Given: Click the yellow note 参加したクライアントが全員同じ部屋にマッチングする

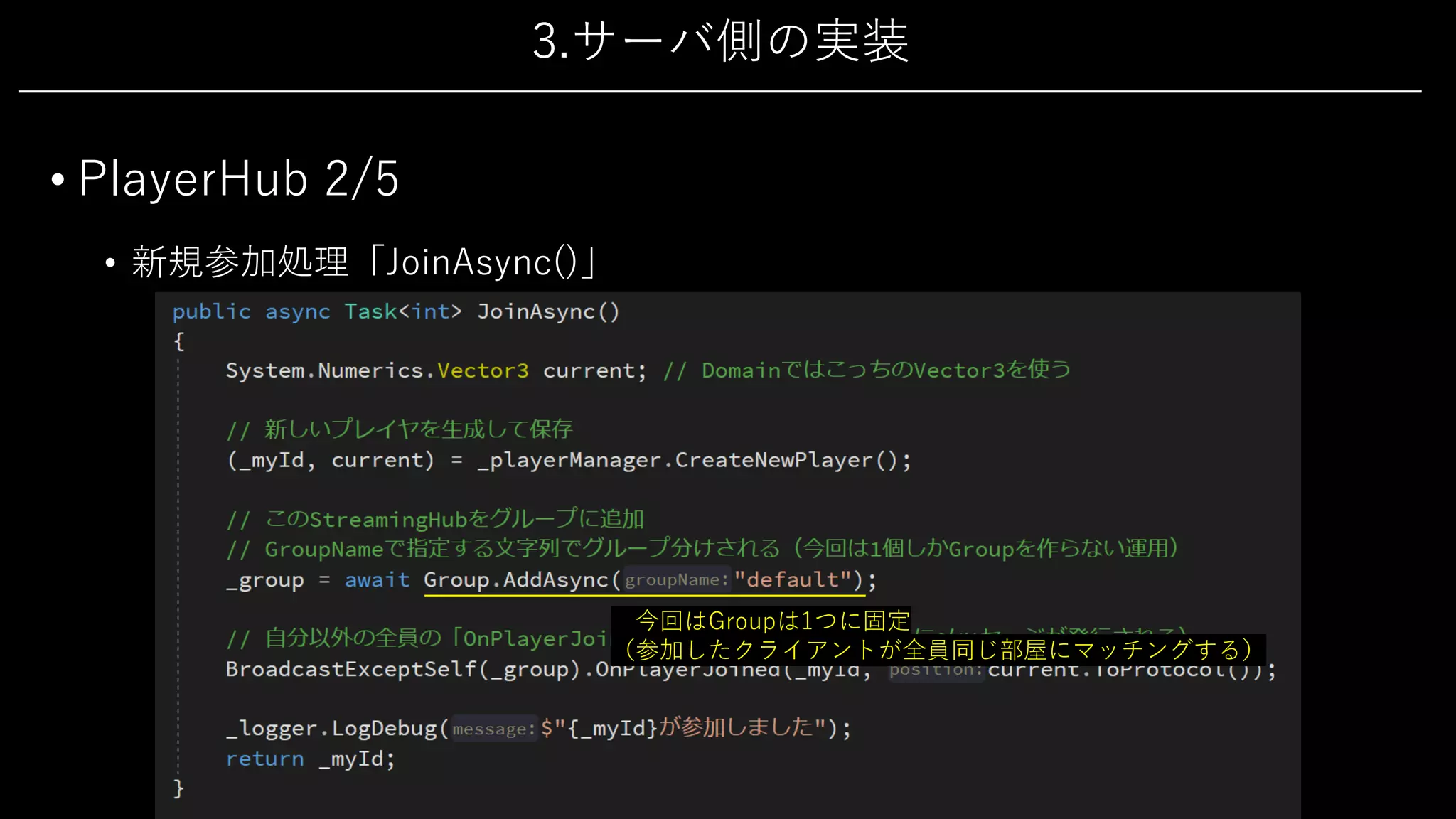Looking at the screenshot, I should tap(938, 650).
